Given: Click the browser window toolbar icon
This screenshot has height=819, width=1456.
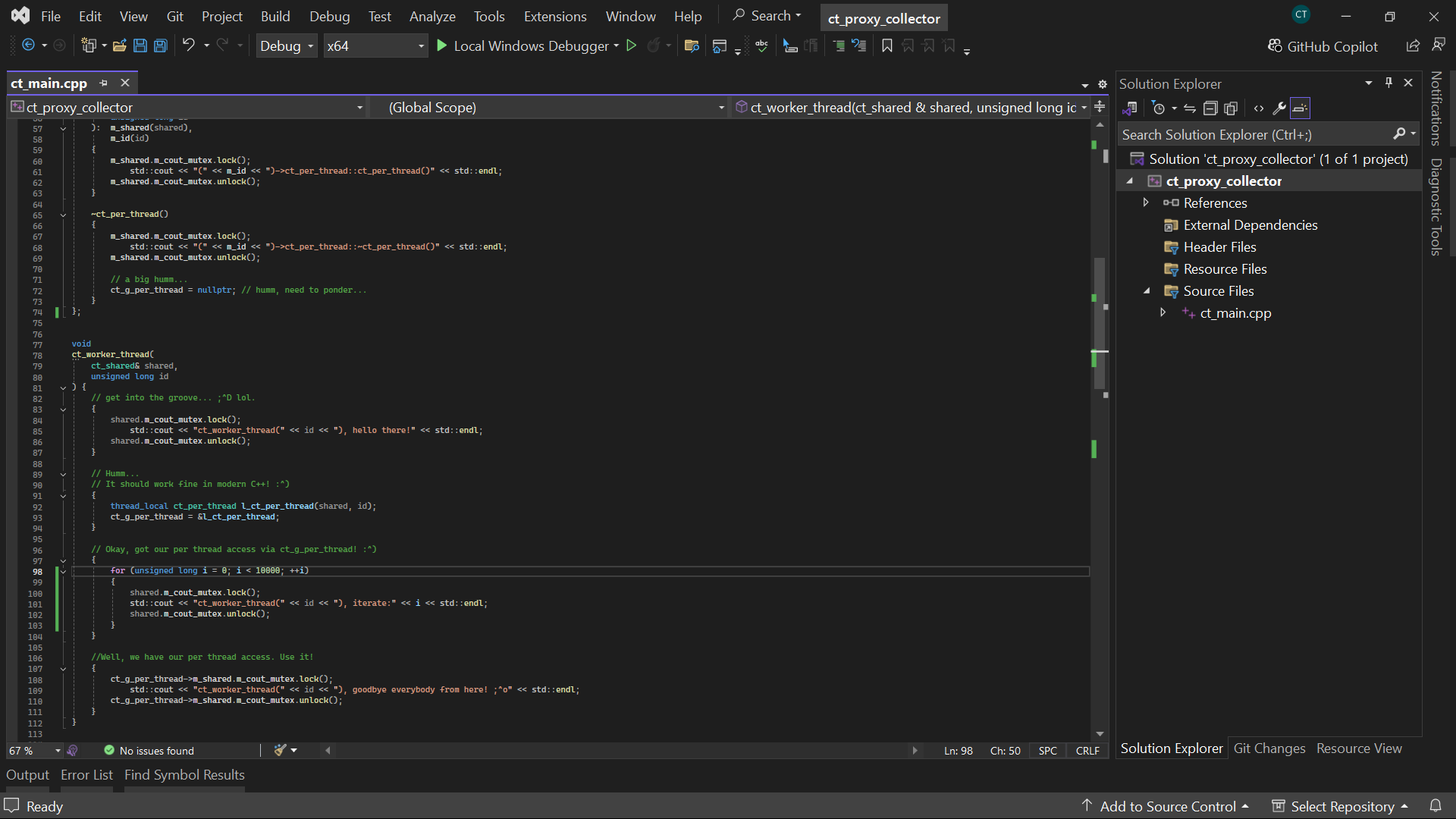Looking at the screenshot, I should 720,45.
